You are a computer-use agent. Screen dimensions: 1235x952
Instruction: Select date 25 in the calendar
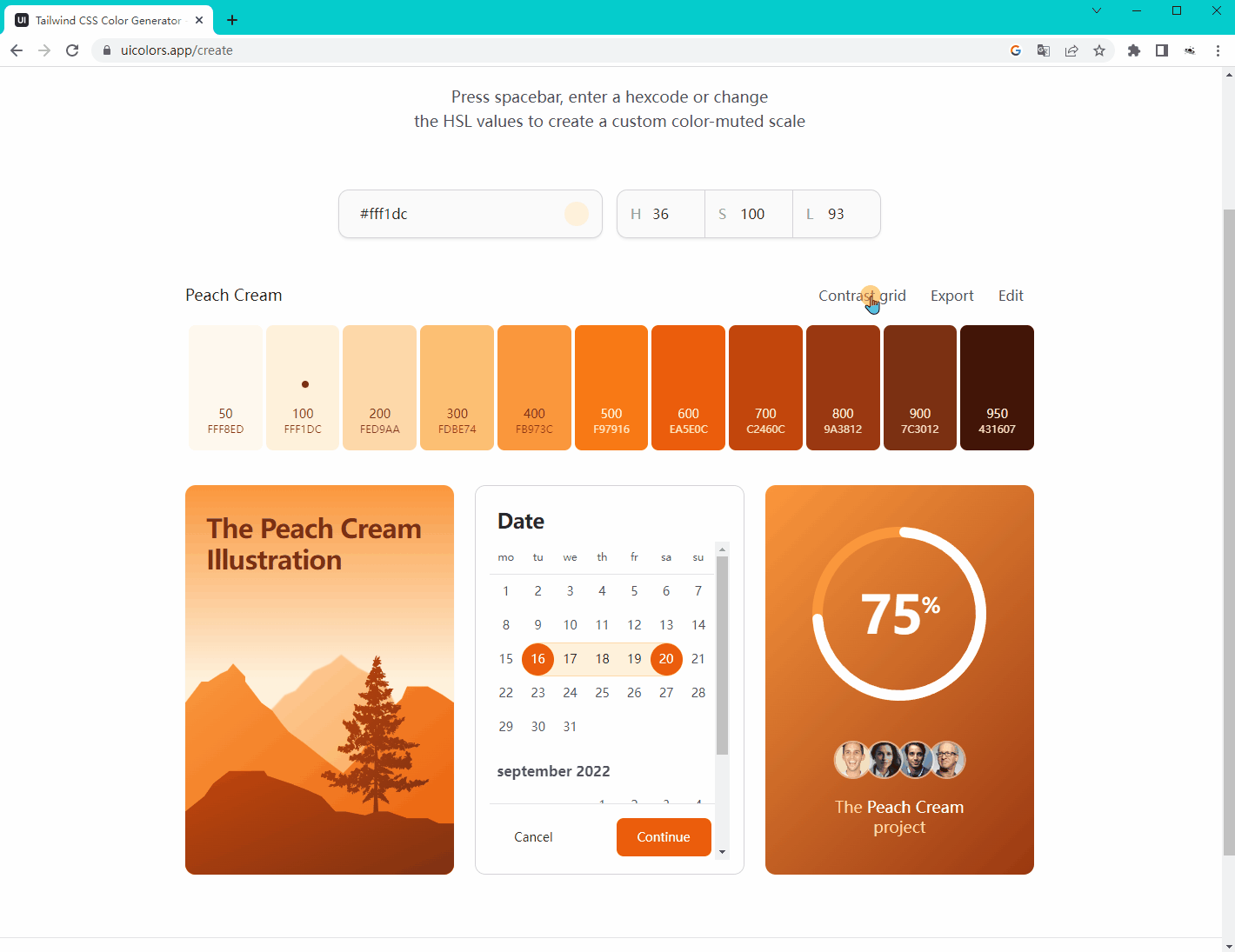[602, 693]
